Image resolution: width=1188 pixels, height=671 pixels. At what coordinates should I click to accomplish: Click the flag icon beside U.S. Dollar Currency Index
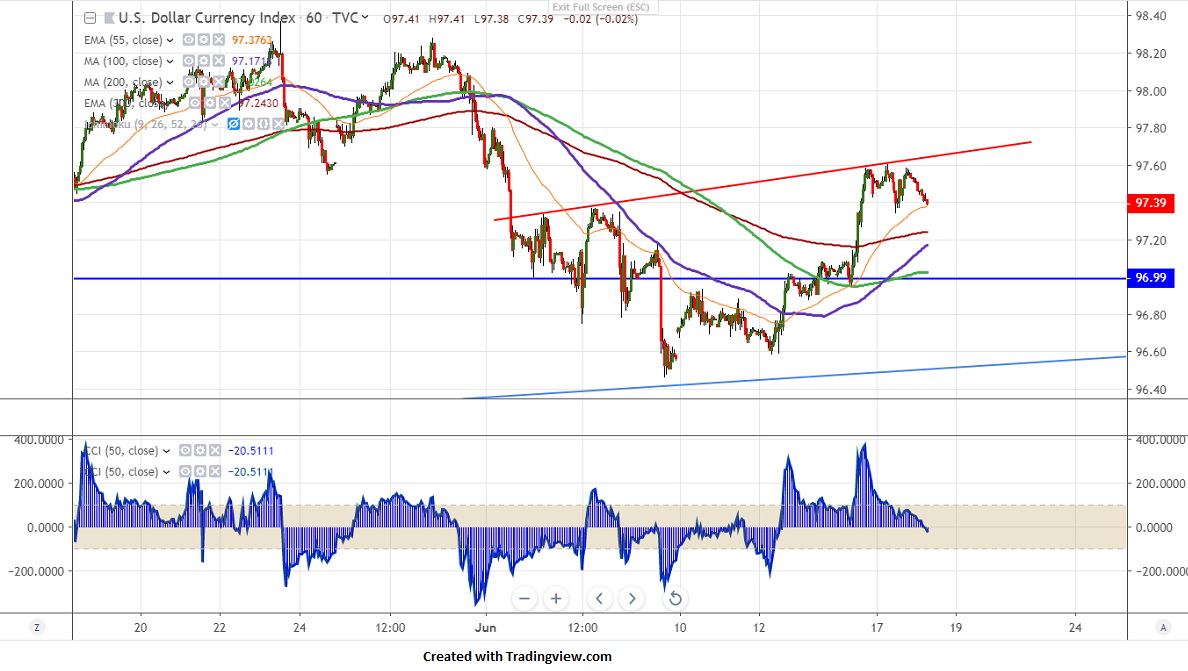point(109,18)
